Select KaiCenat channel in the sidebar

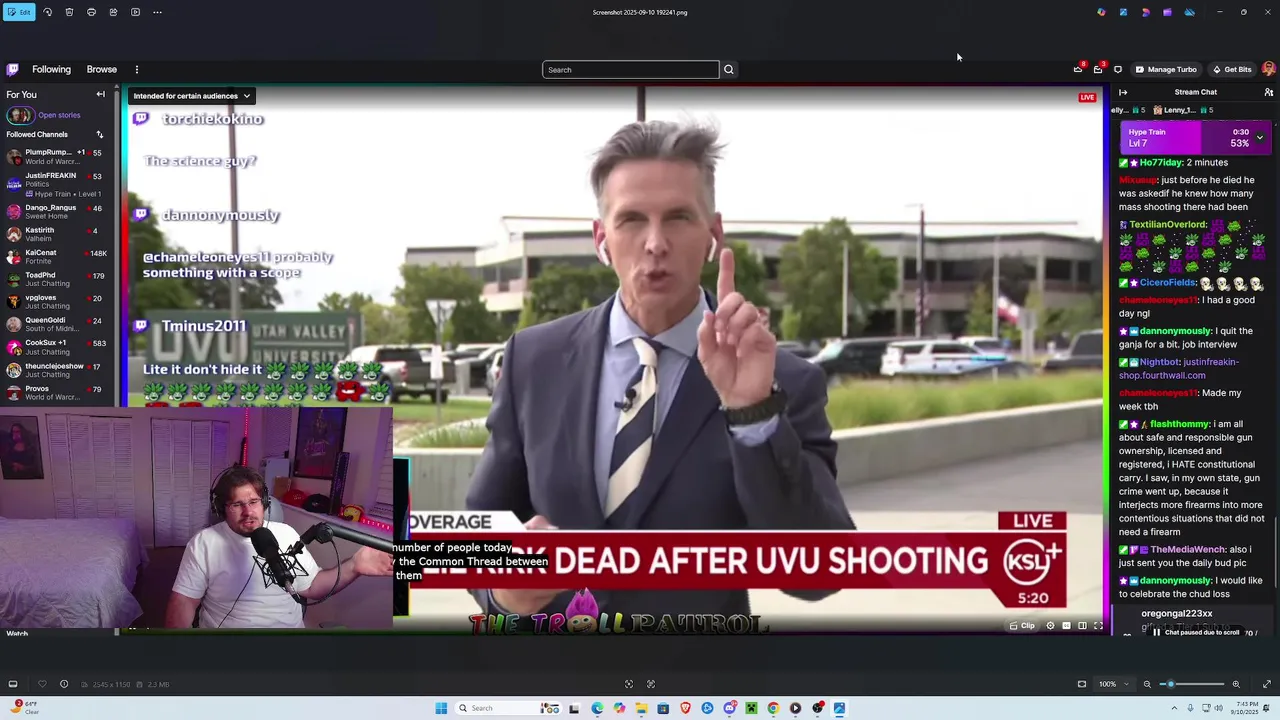point(57,257)
